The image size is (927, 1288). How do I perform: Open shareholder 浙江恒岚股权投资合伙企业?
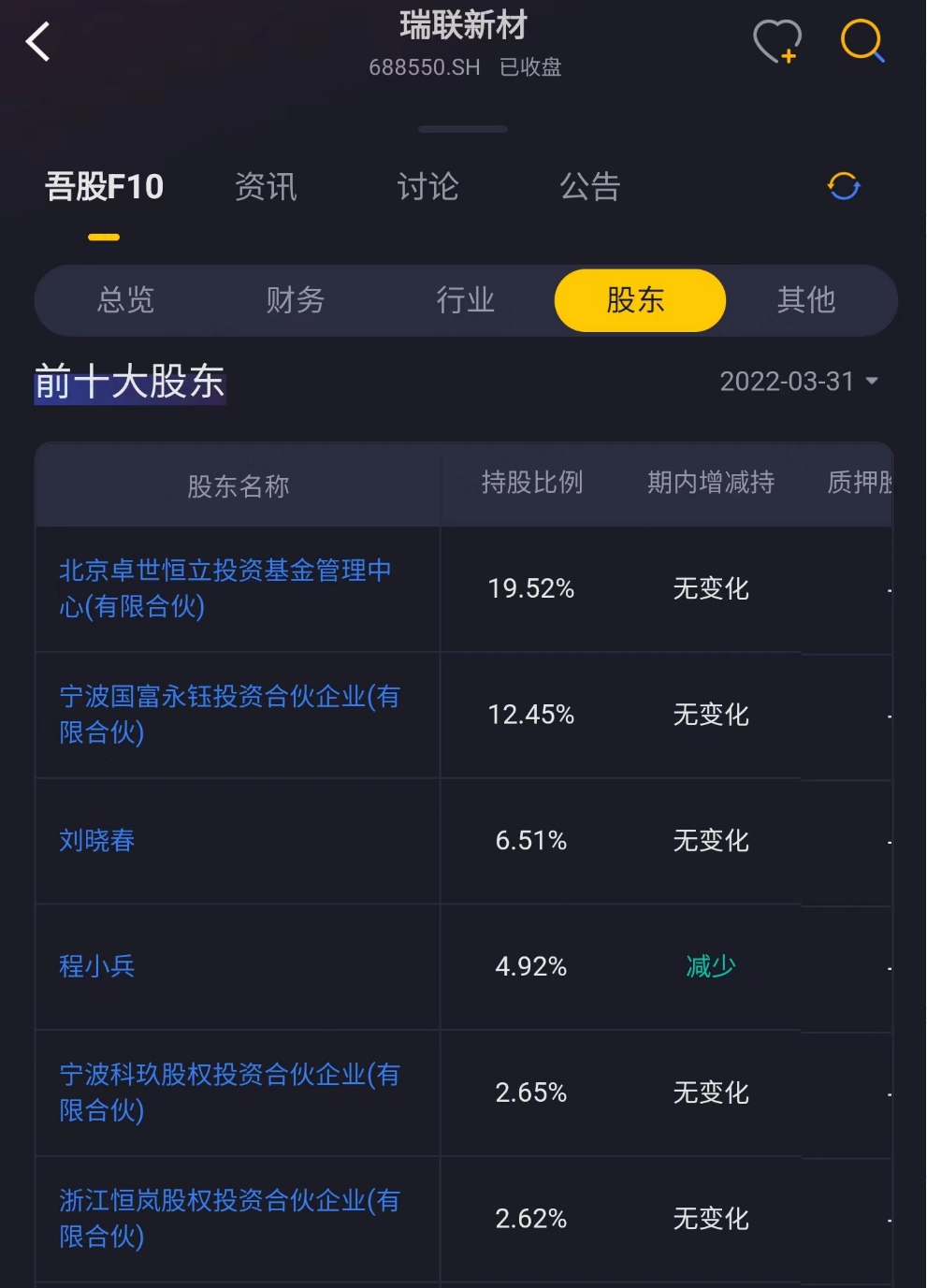point(229,1218)
